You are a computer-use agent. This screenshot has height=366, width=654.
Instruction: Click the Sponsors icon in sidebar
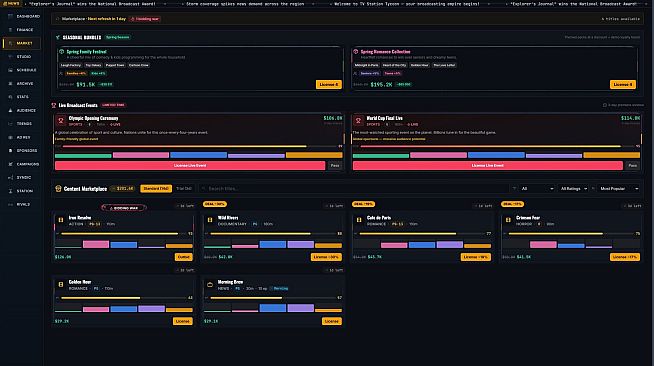coord(10,150)
